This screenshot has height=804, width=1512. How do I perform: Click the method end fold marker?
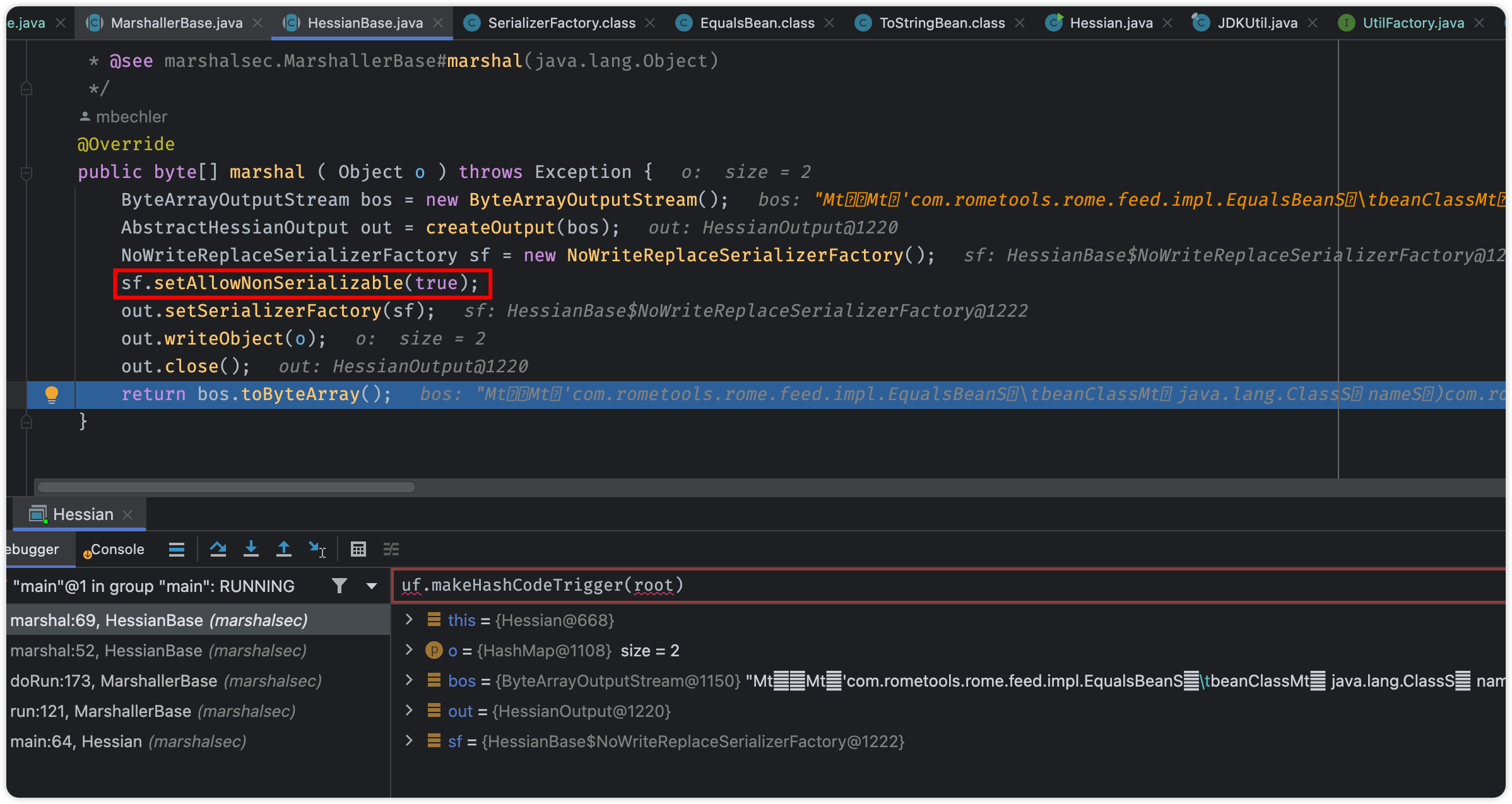coord(27,422)
